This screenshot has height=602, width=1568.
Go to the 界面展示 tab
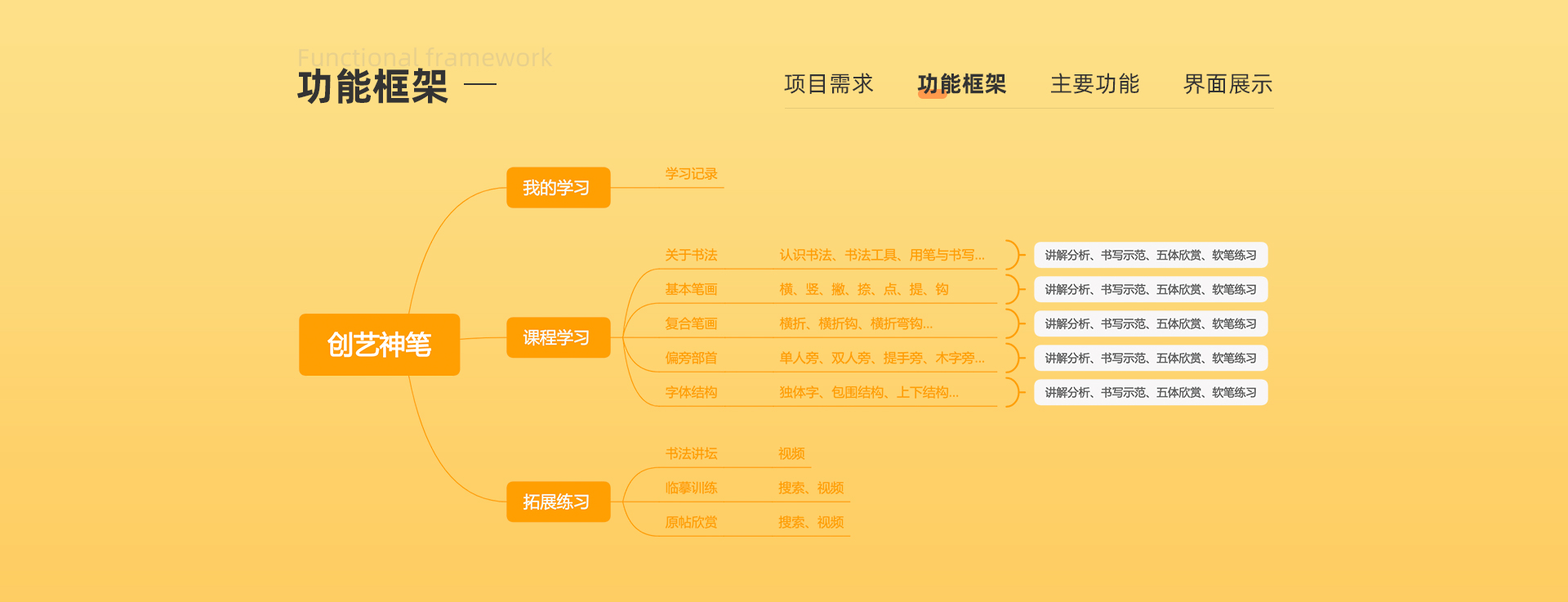click(x=1227, y=84)
